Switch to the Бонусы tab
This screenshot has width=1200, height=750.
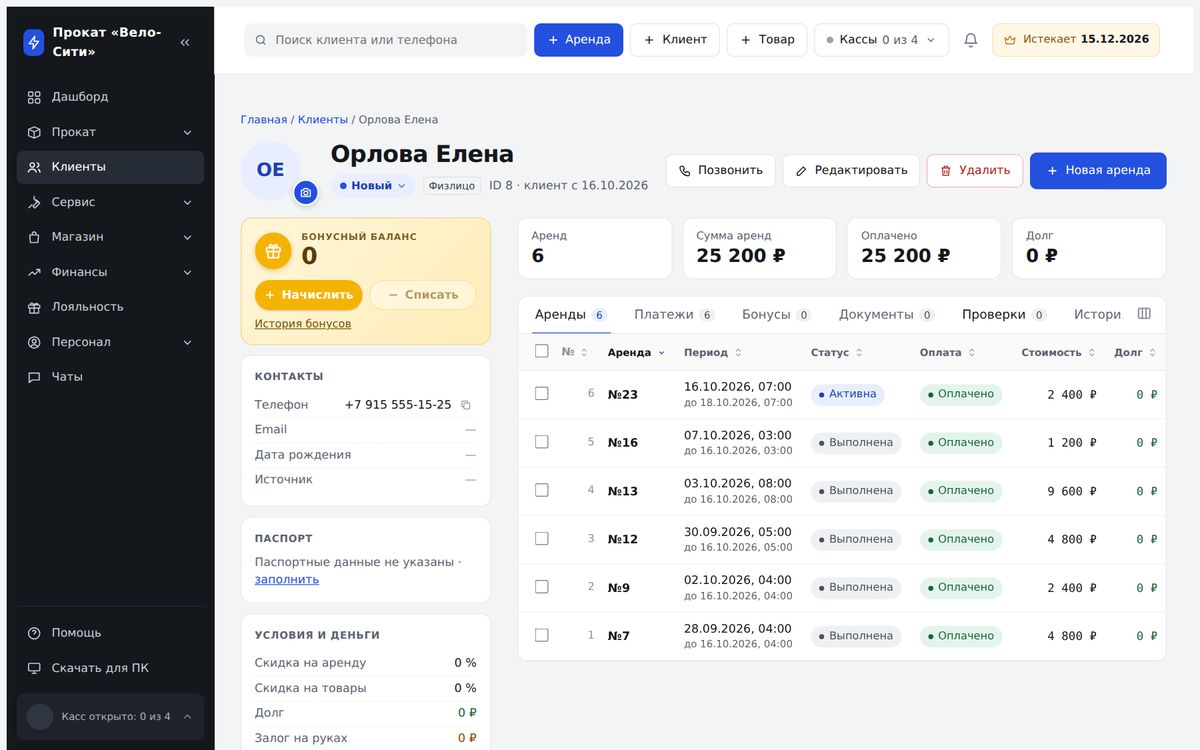776,314
